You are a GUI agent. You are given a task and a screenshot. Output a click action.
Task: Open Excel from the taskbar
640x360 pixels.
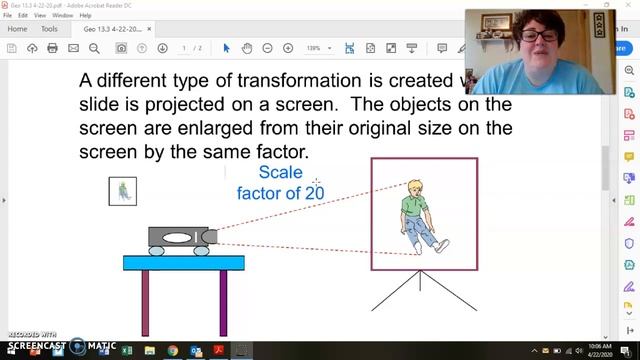pyautogui.click(x=127, y=350)
